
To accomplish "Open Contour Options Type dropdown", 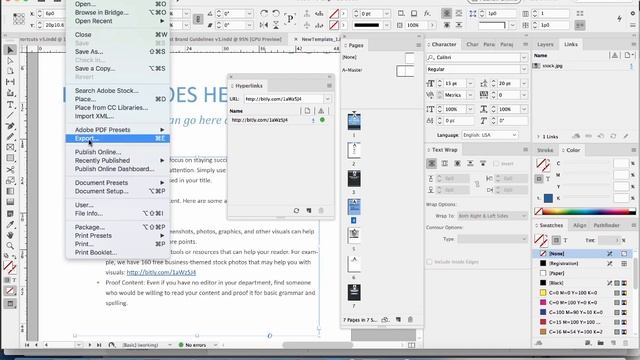I will (x=492, y=239).
